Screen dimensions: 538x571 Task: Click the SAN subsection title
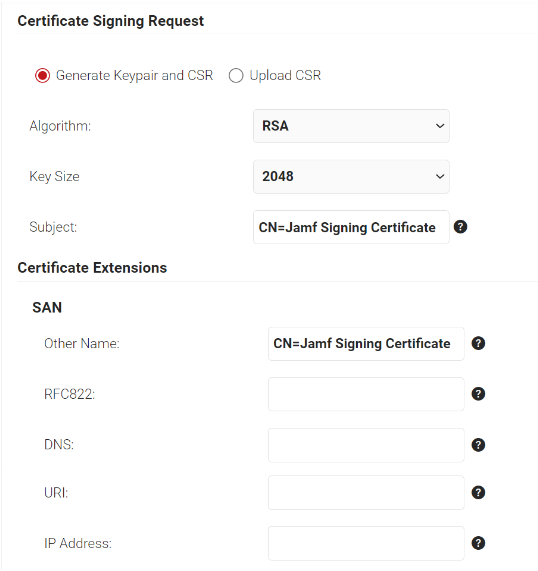pos(47,308)
